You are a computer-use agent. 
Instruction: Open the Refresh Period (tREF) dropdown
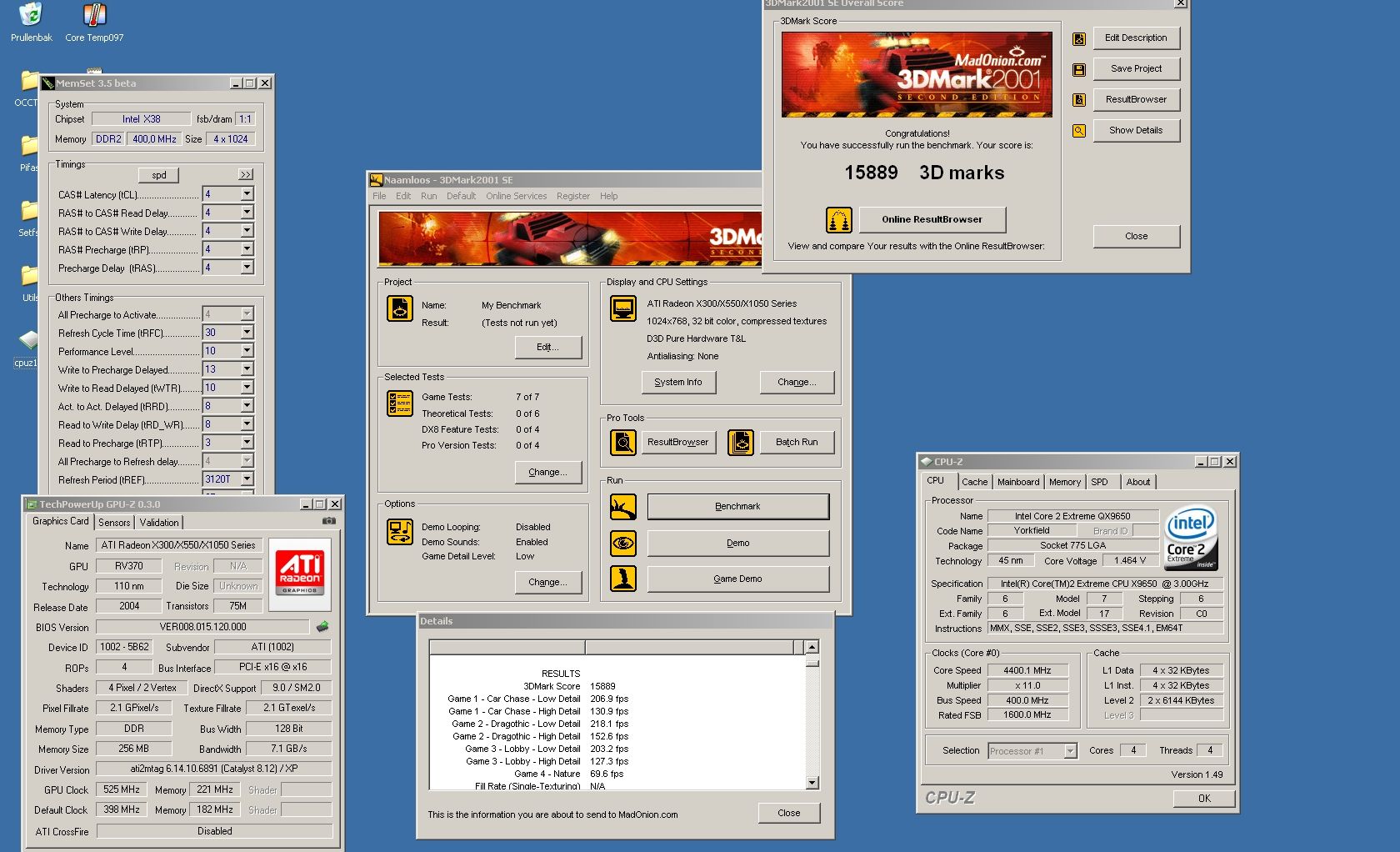coord(247,479)
